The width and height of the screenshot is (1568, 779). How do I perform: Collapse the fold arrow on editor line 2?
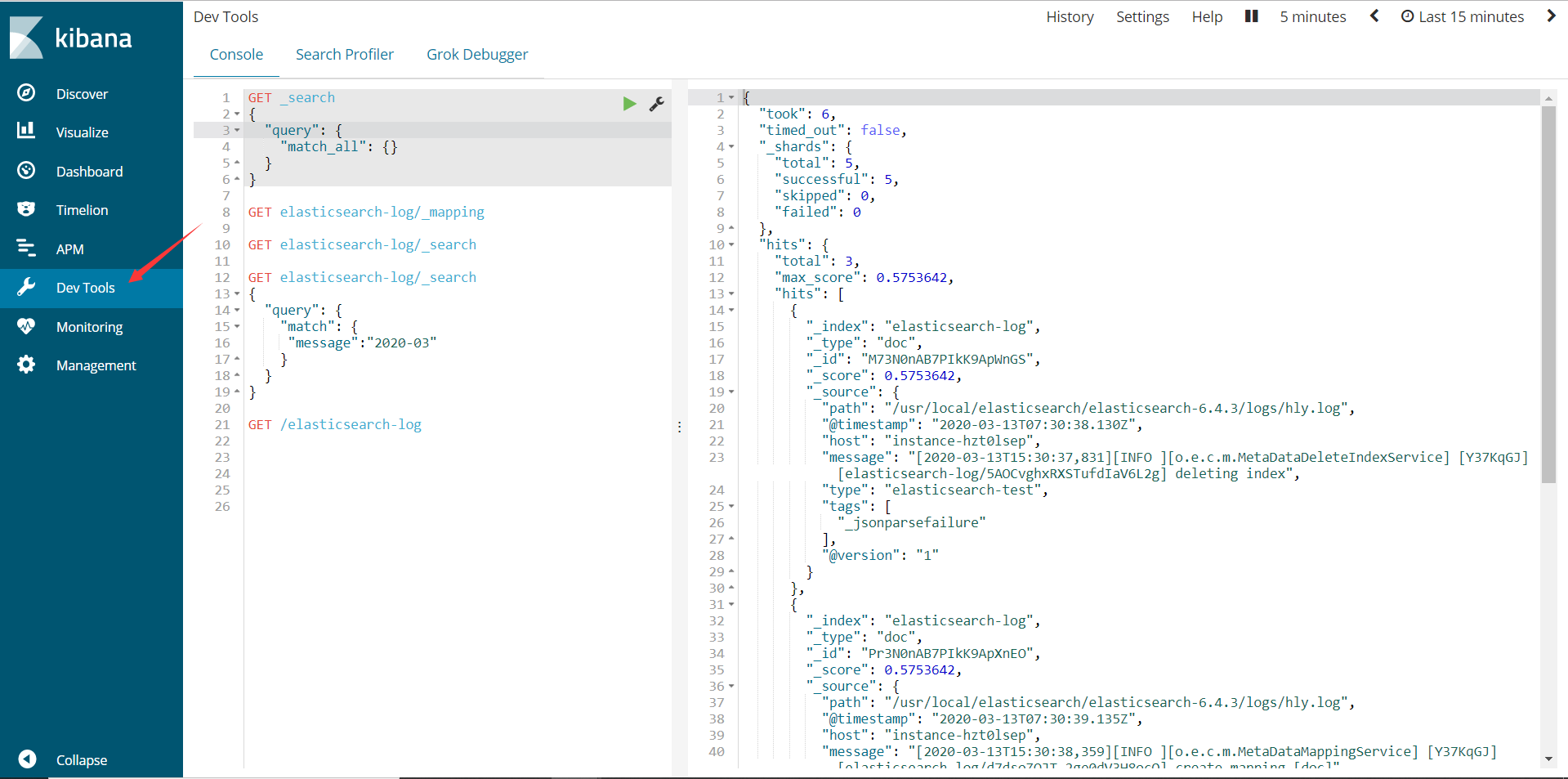pyautogui.click(x=237, y=114)
